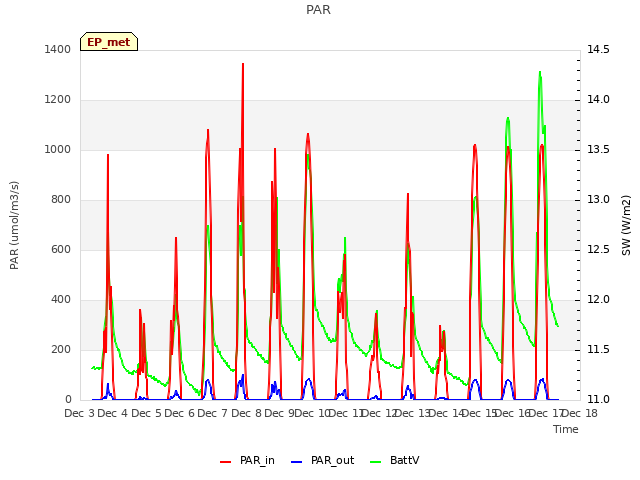640x480 pixels.
Task: Click the PAR chart title
Action: [x=318, y=9]
